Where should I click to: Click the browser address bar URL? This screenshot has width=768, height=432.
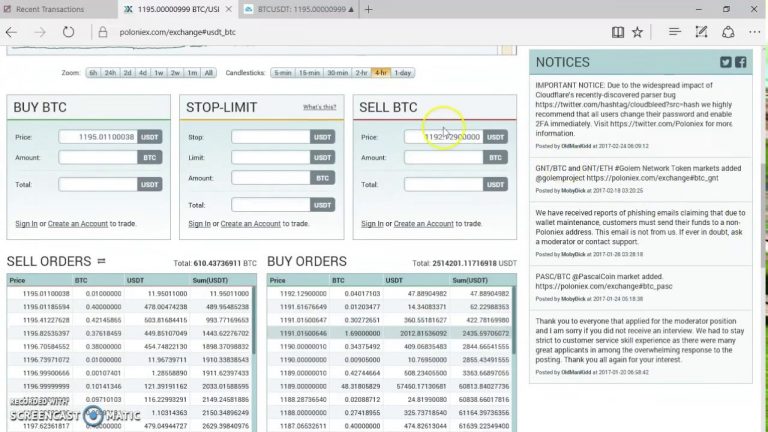(x=177, y=32)
